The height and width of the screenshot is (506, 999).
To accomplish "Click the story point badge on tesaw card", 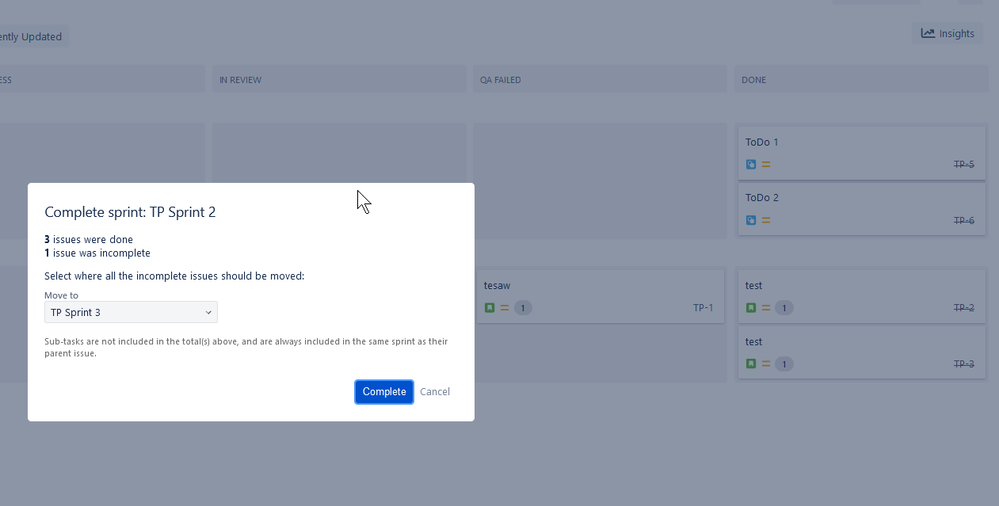I will click(523, 308).
